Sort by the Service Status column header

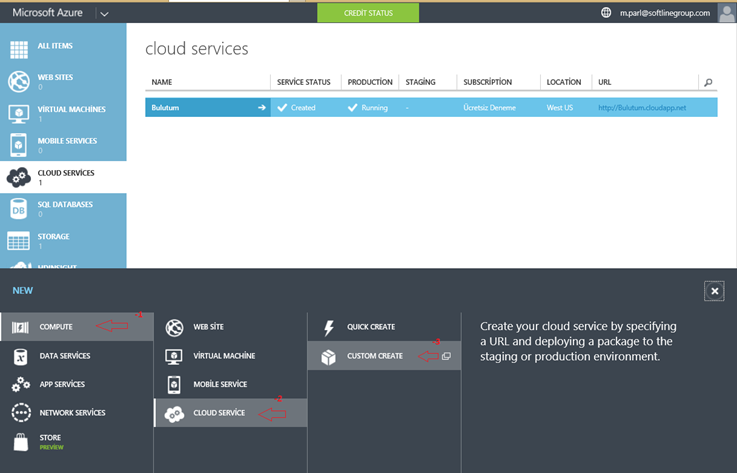click(304, 82)
